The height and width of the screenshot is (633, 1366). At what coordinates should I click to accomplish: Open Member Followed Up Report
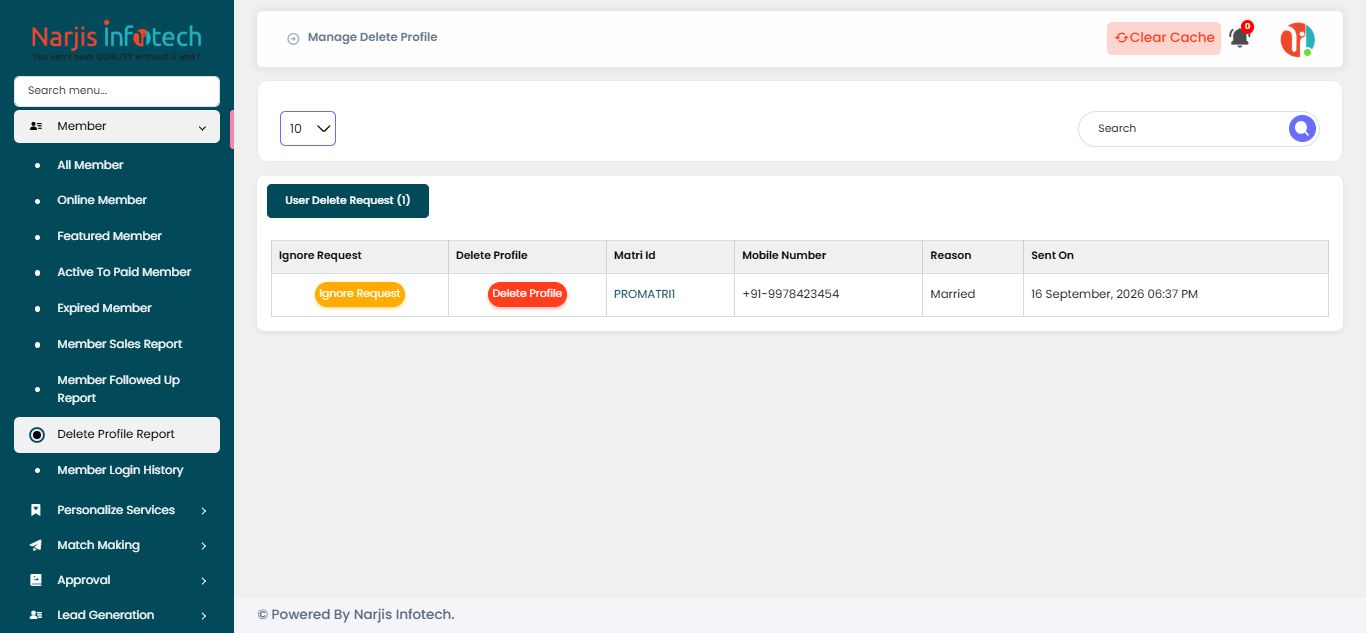pos(118,389)
